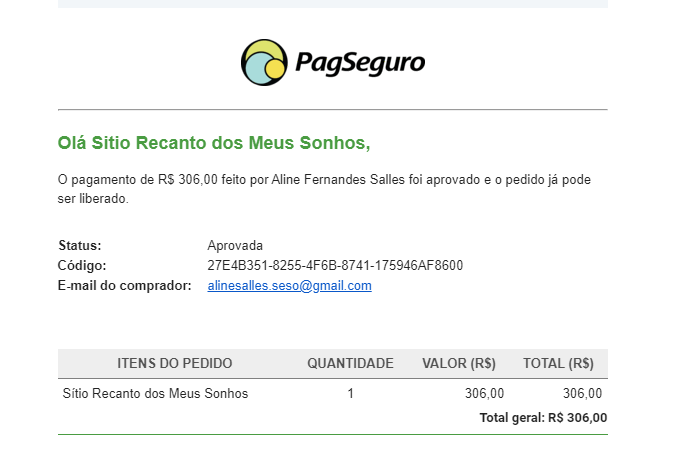
Task: Click the Código label
Action: [x=82, y=266]
